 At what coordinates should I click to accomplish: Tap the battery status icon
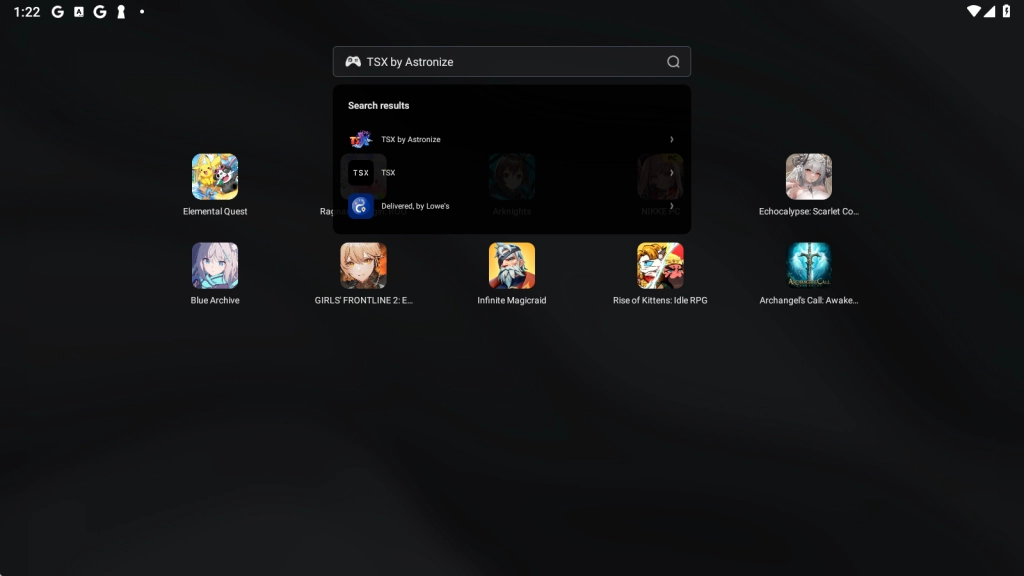[1006, 11]
